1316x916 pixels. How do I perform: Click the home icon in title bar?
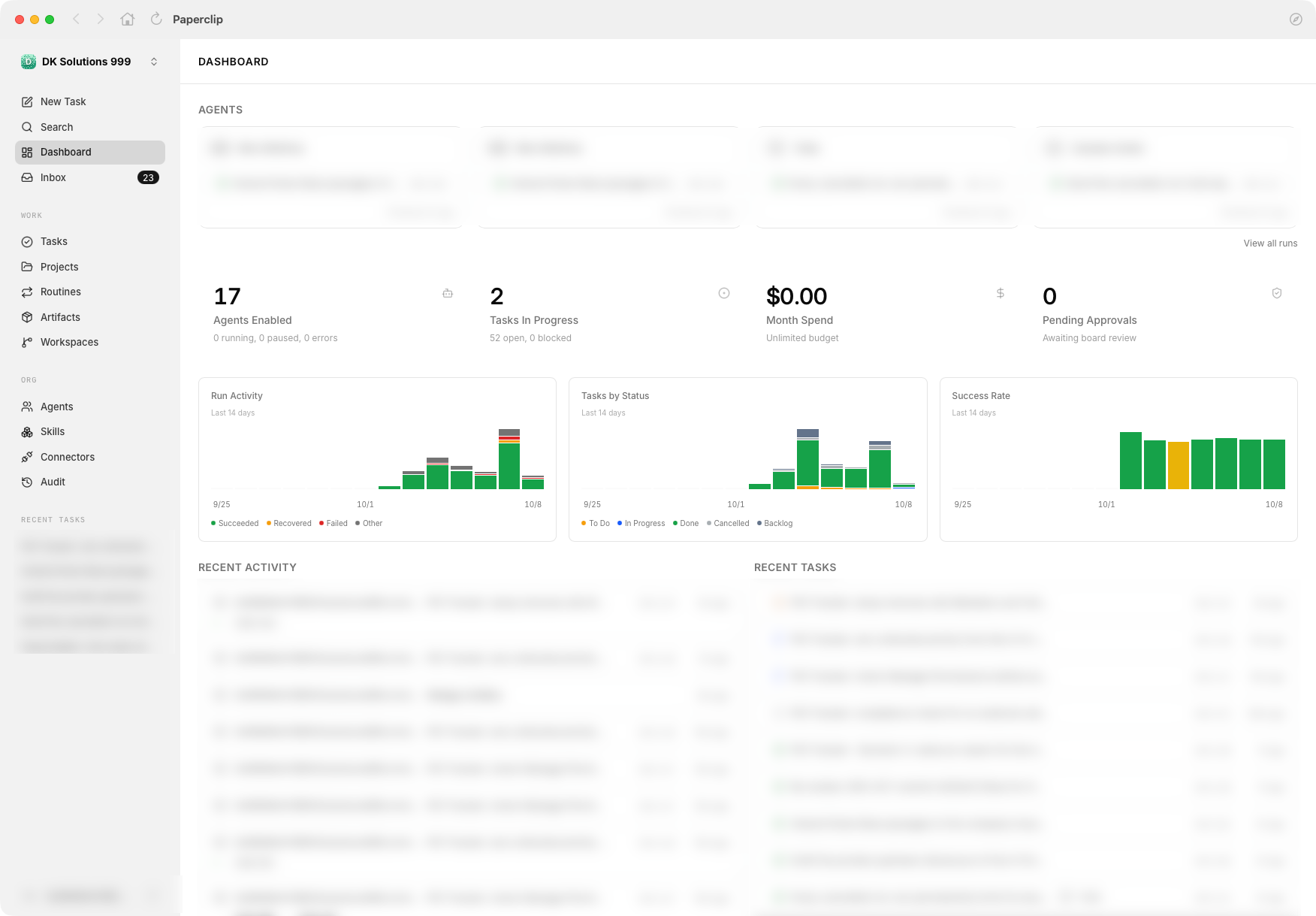point(128,19)
